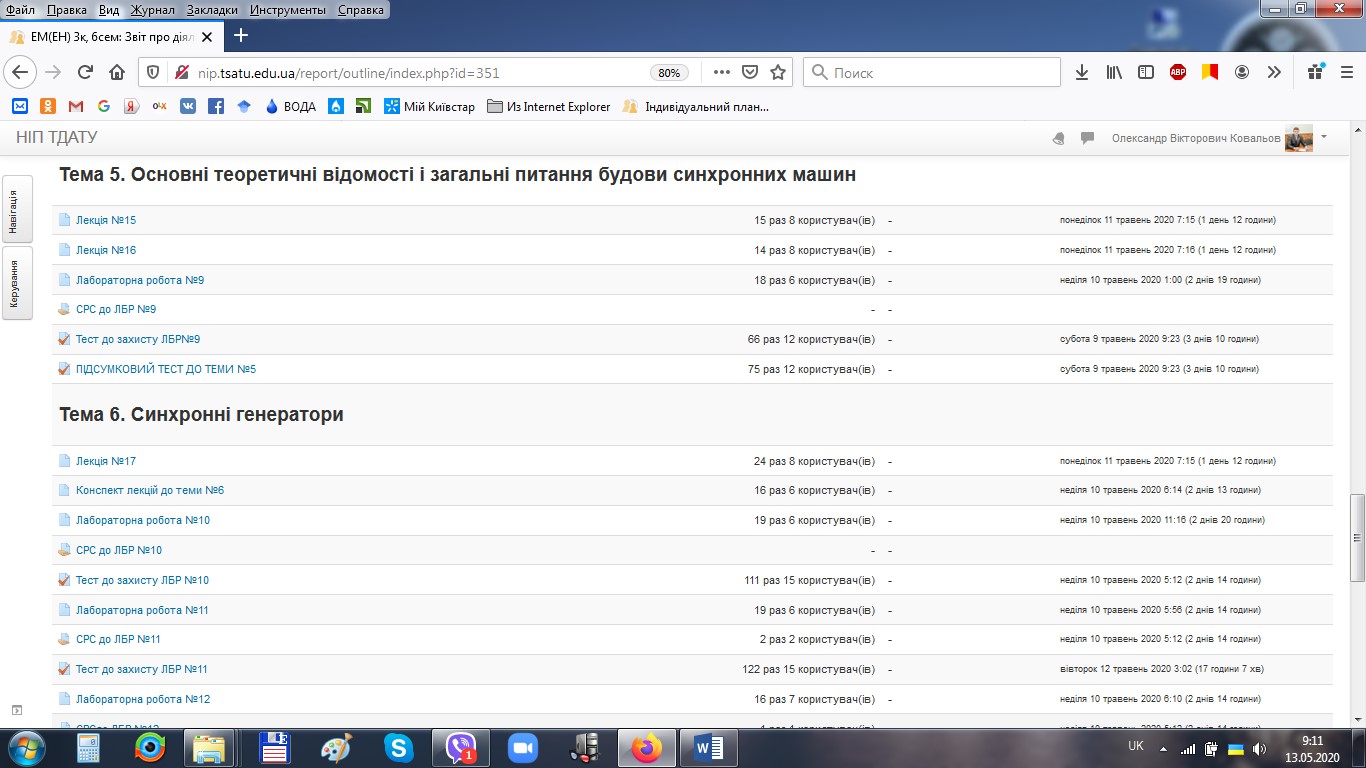Reset the 80% zoom level badge
The width and height of the screenshot is (1366, 768).
[x=669, y=73]
